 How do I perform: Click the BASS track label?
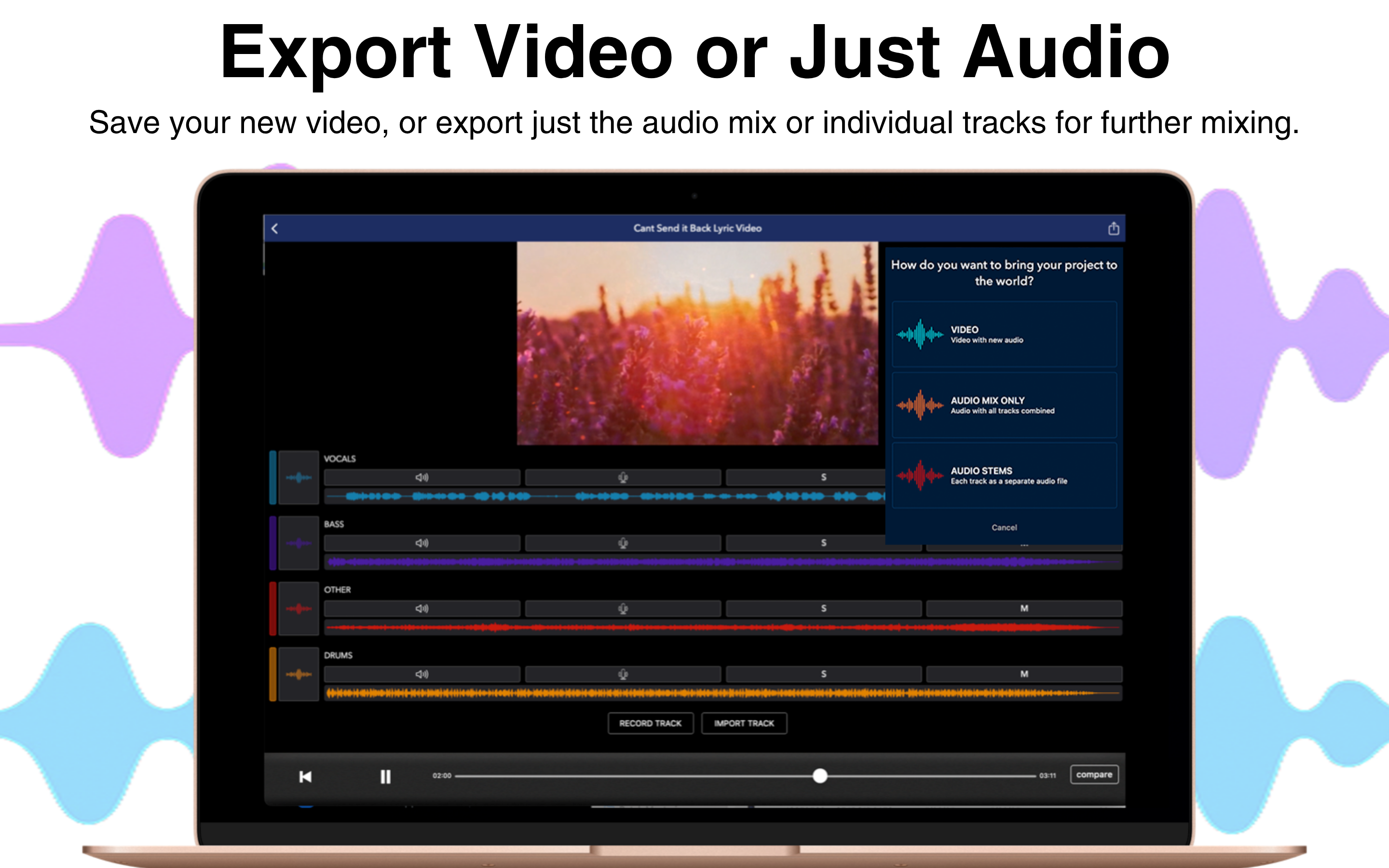[x=334, y=524]
